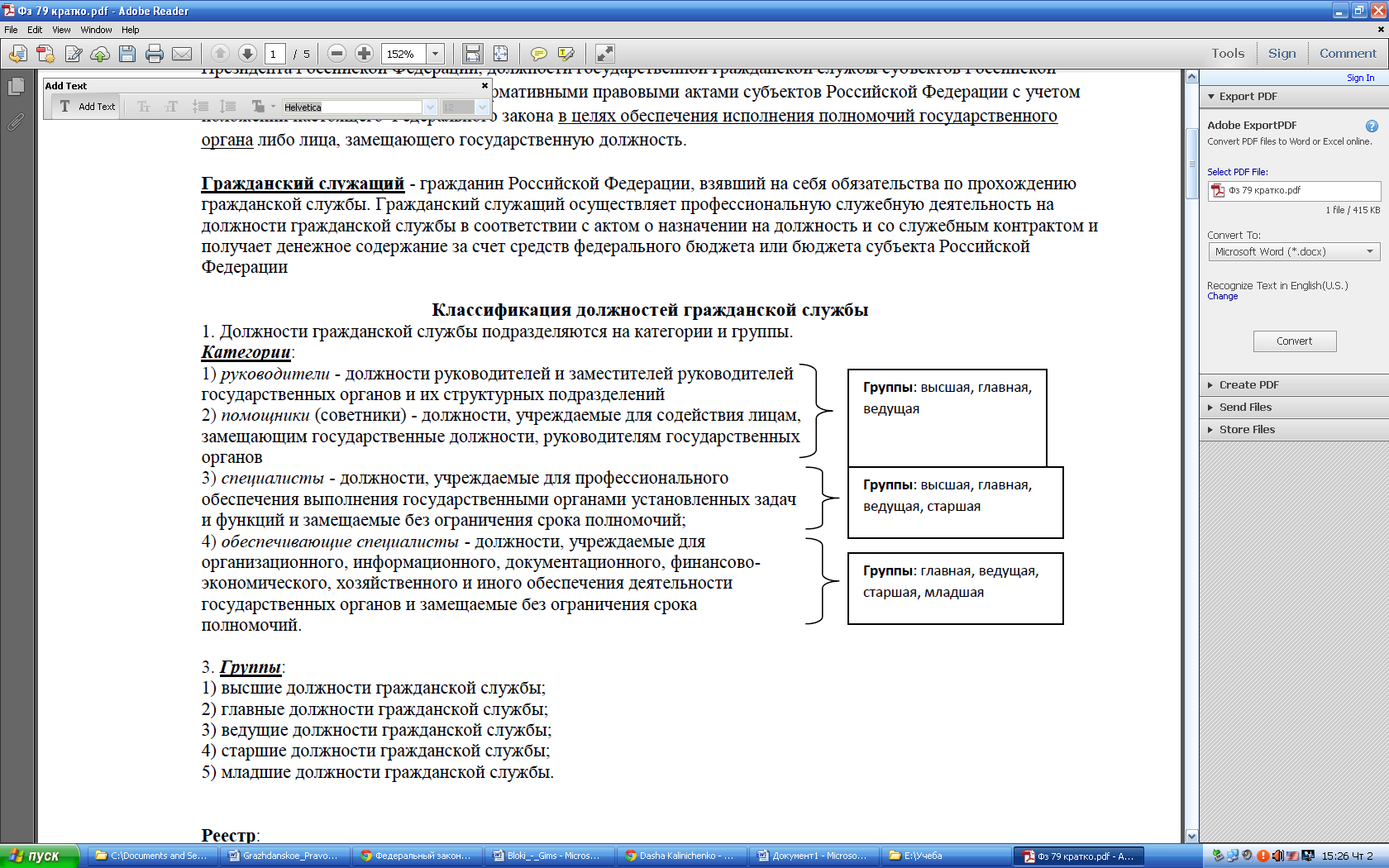Screen dimensions: 1389x868
Task: Click the Save floppy disk icon
Action: [127, 54]
